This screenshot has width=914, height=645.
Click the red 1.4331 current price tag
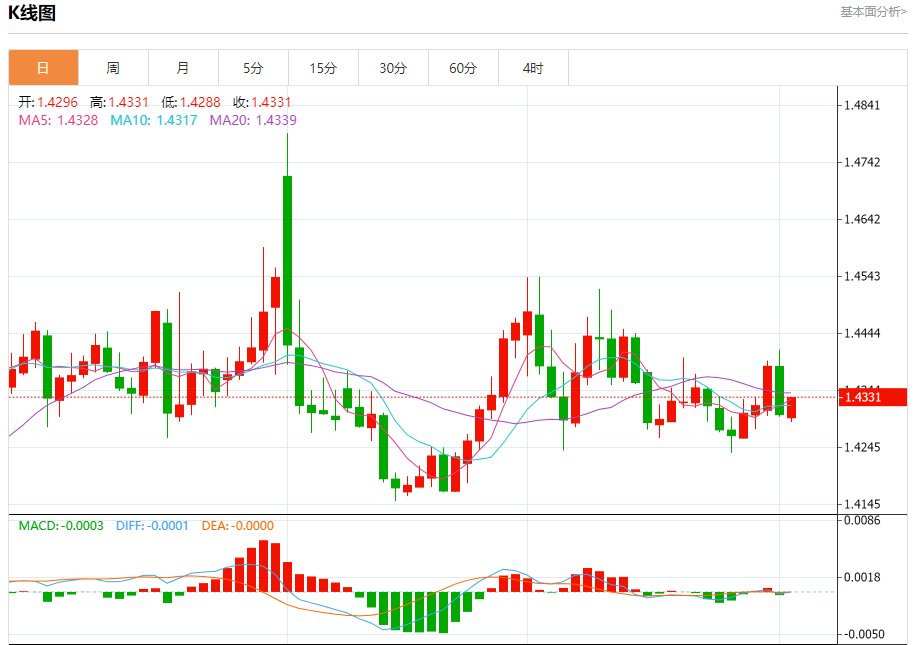coord(872,397)
